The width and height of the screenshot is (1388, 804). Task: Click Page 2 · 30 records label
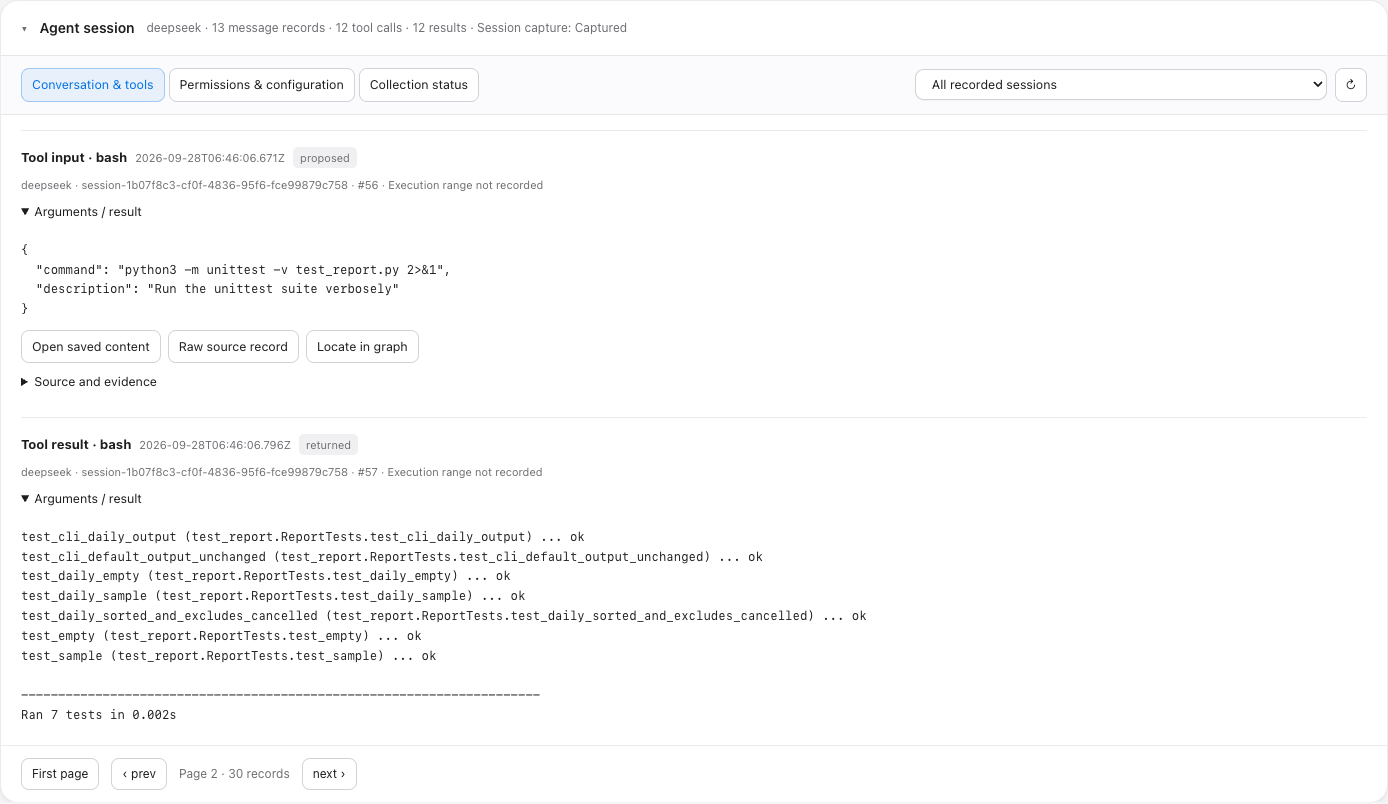coord(234,774)
